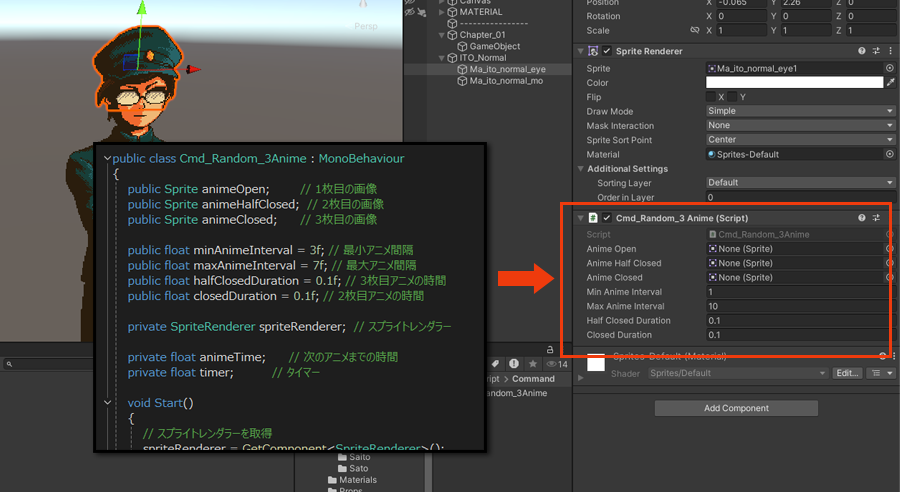Screen dimensions: 900x492
Task: Click the white Color swatch field
Action: 794,82
